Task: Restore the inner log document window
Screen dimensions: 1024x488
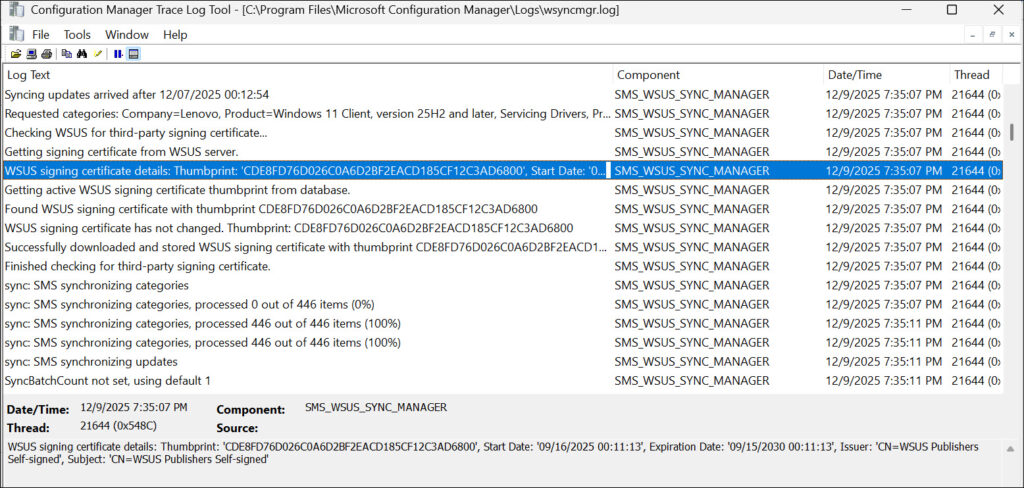Action: [x=991, y=35]
